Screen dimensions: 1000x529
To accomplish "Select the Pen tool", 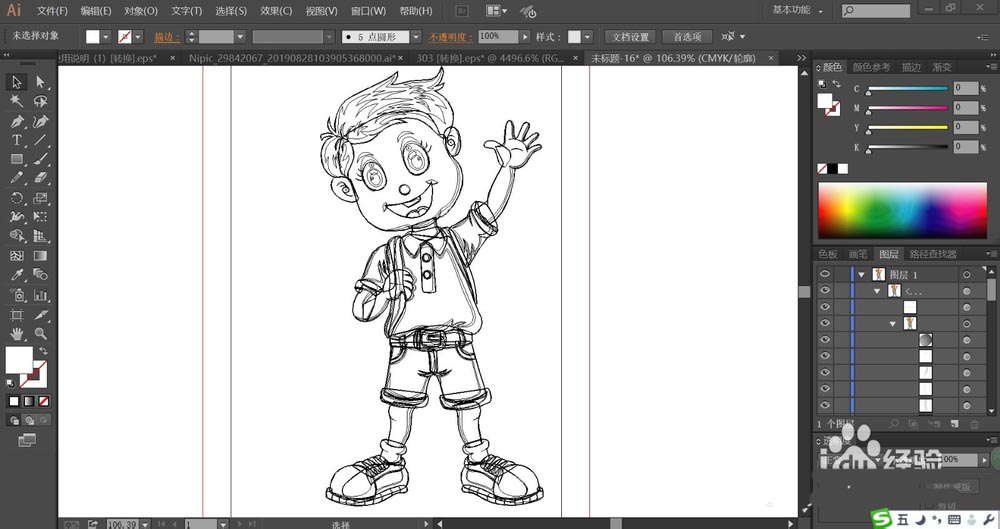I will pos(17,121).
